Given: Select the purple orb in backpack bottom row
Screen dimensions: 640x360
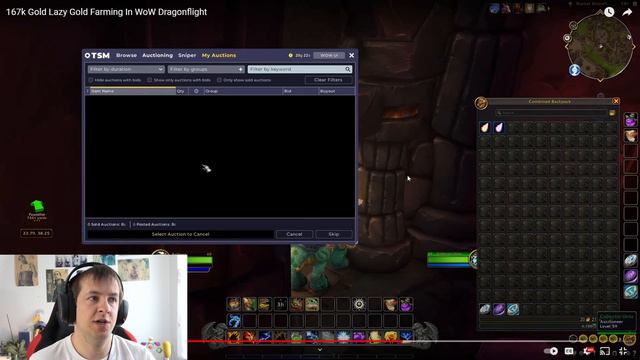Looking at the screenshot, I should point(499,309).
